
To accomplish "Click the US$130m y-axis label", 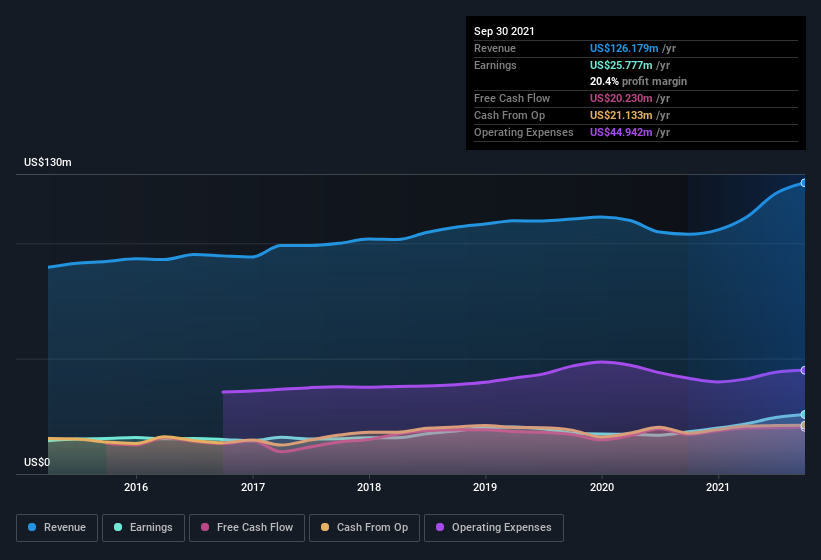I will click(48, 162).
